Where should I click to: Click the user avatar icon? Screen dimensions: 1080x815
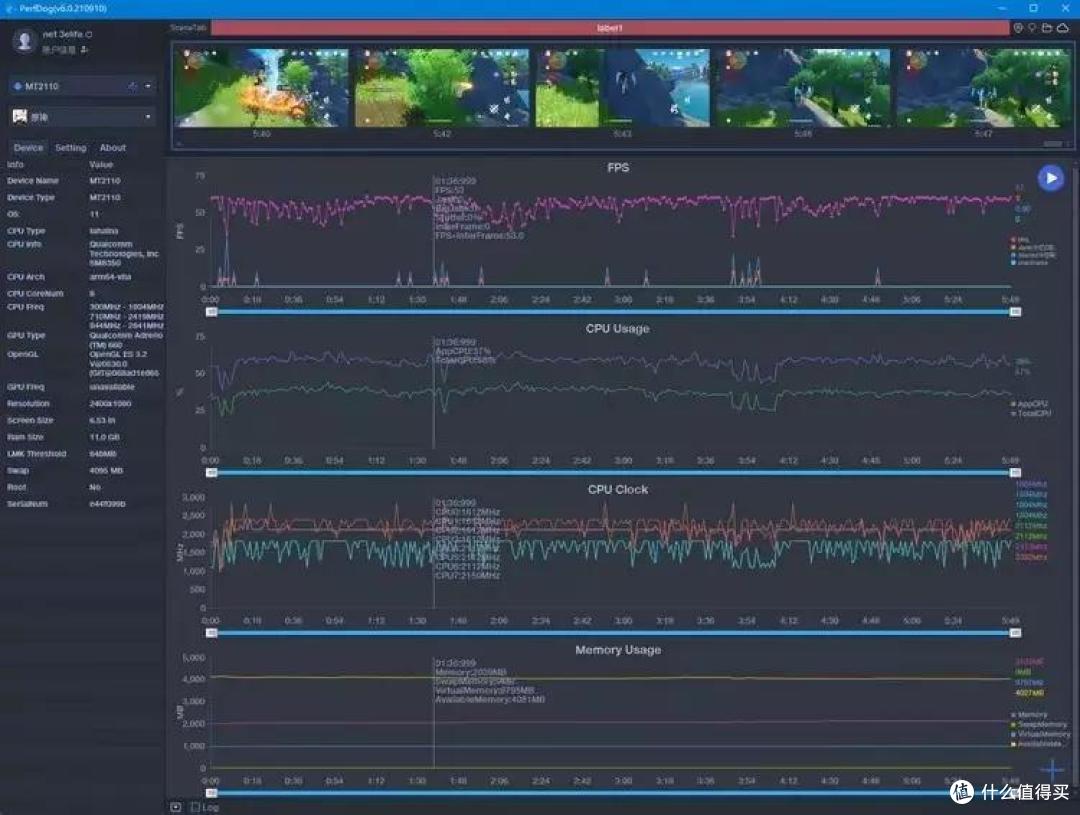pos(24,41)
